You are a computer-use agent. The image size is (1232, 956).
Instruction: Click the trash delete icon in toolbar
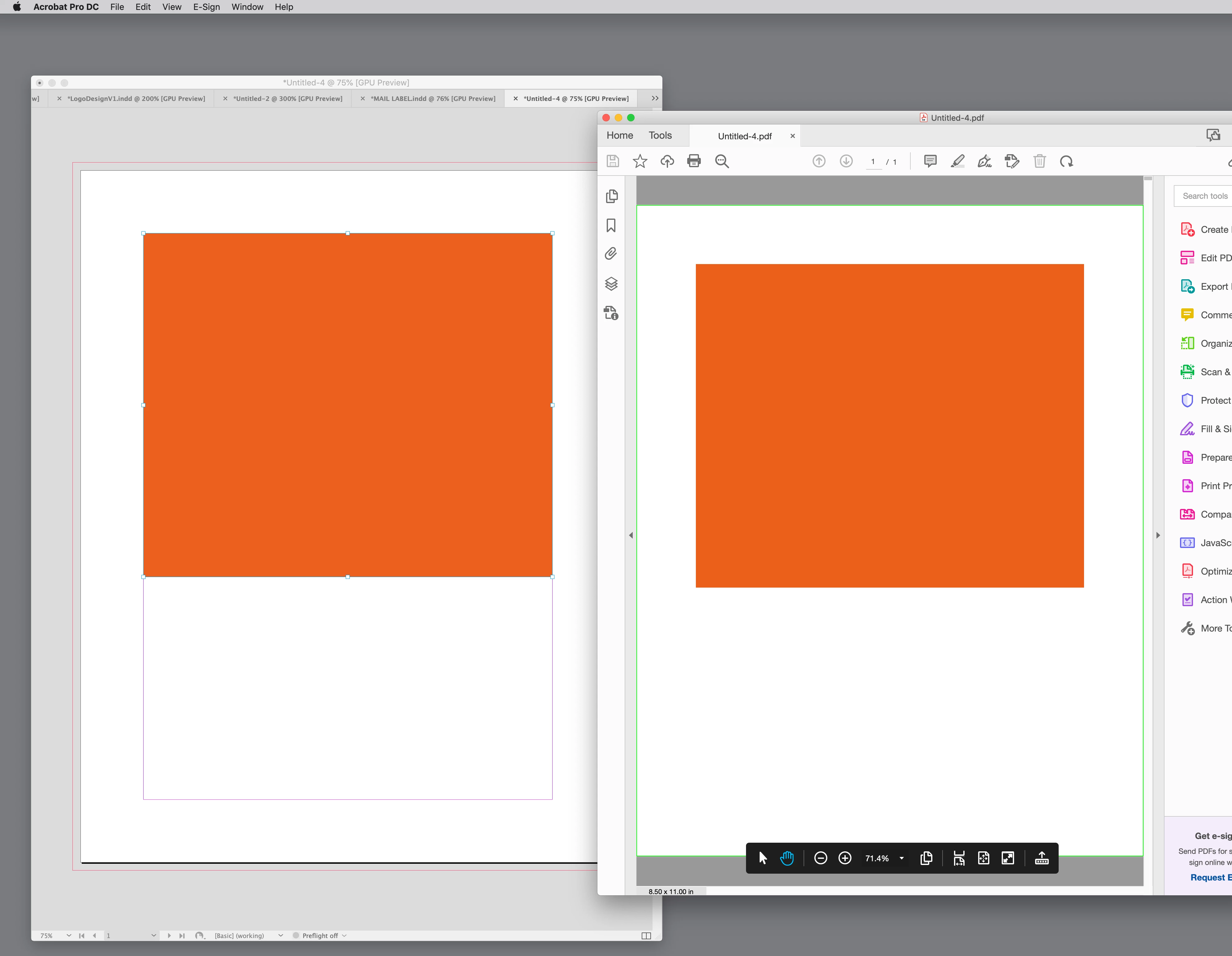[x=1039, y=161]
